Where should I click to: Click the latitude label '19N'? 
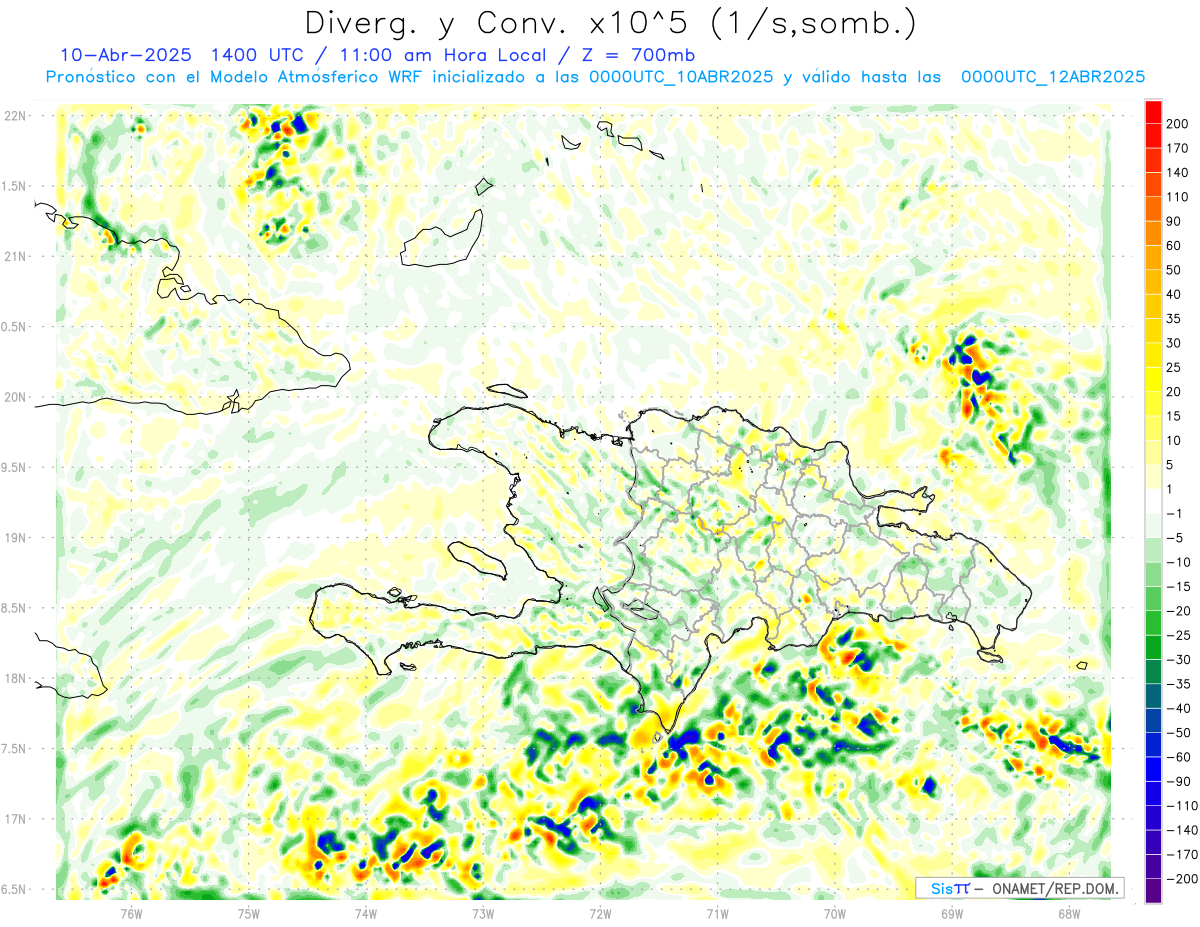pos(16,539)
